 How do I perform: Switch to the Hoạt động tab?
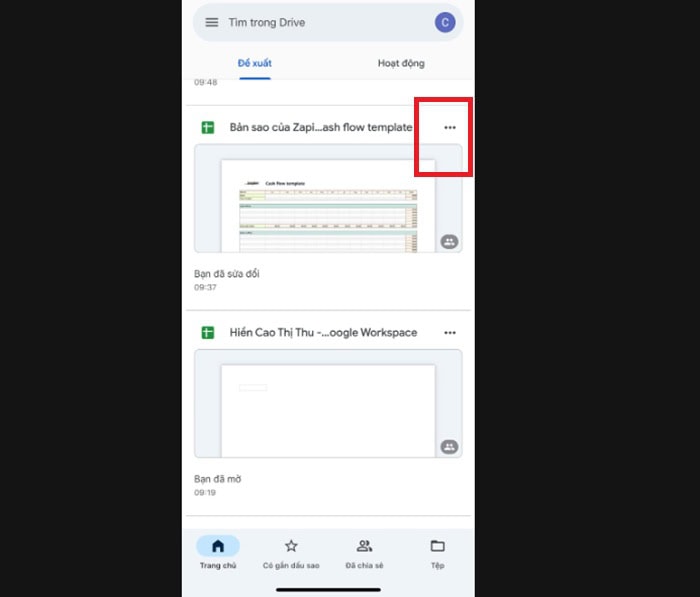(401, 64)
